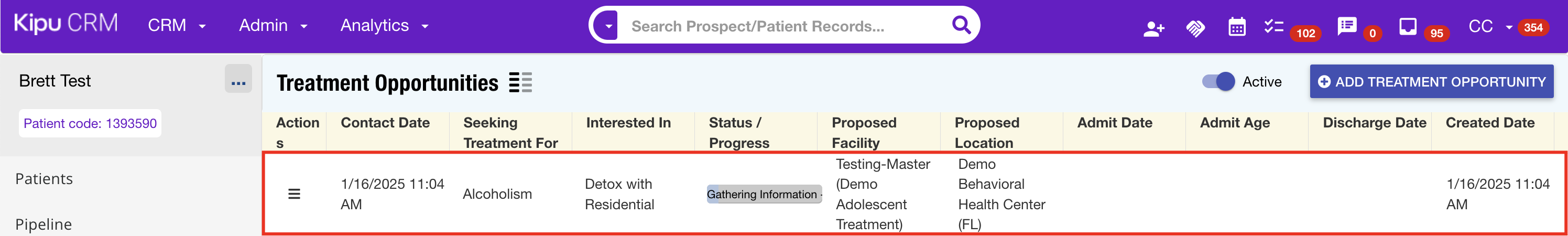This screenshot has width=1568, height=236.
Task: Expand the Admin dropdown menu
Action: pyautogui.click(x=273, y=26)
